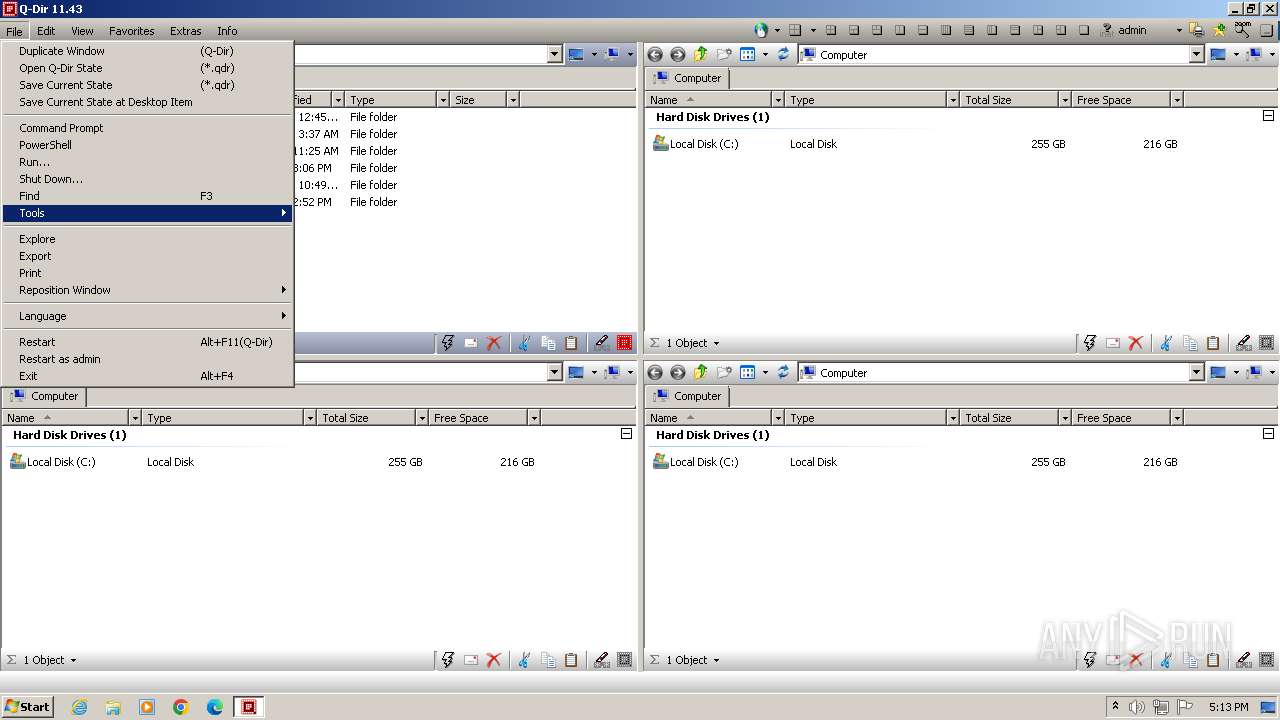
Task: Select Computer tab in bottom-left pane
Action: 45,396
